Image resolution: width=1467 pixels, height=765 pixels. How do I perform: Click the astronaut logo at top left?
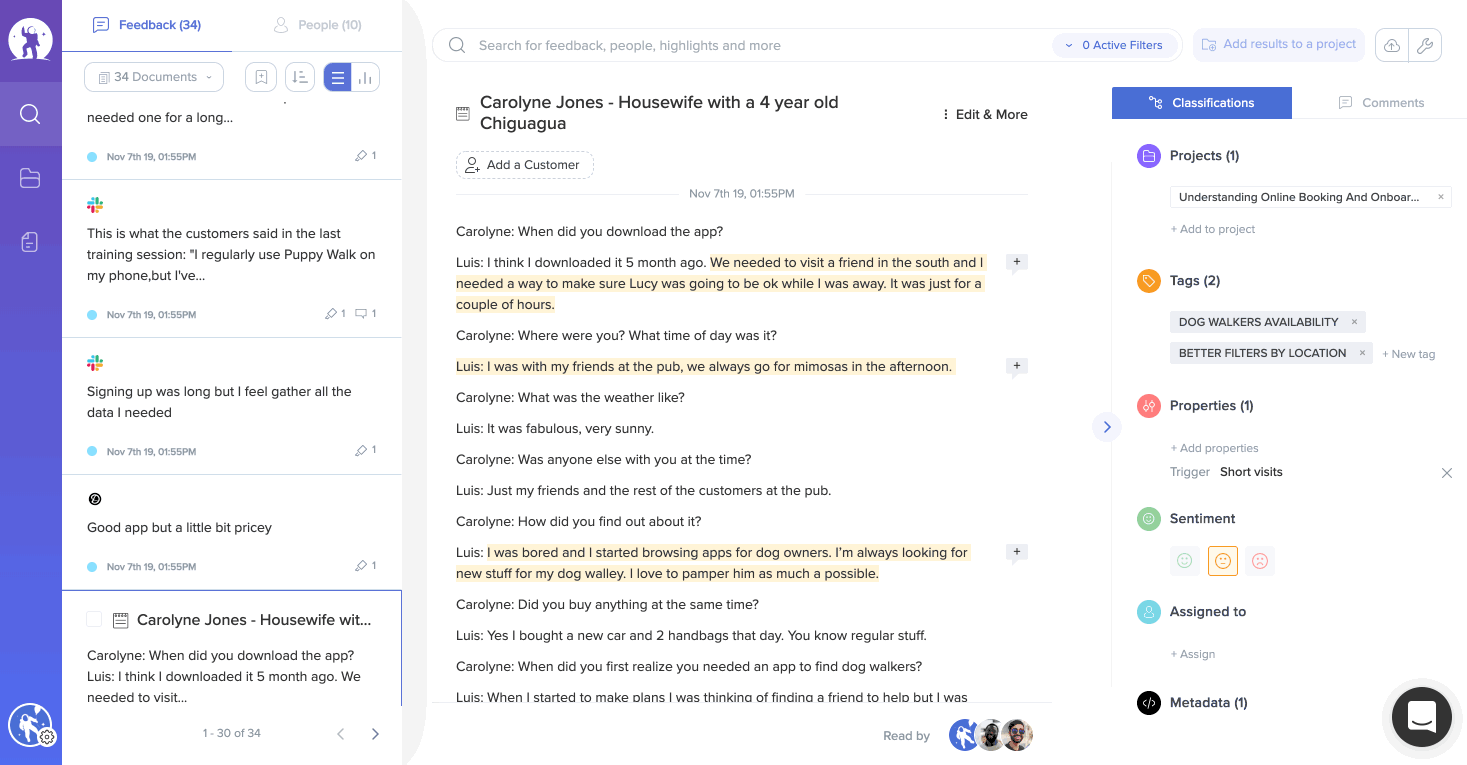click(x=30, y=40)
